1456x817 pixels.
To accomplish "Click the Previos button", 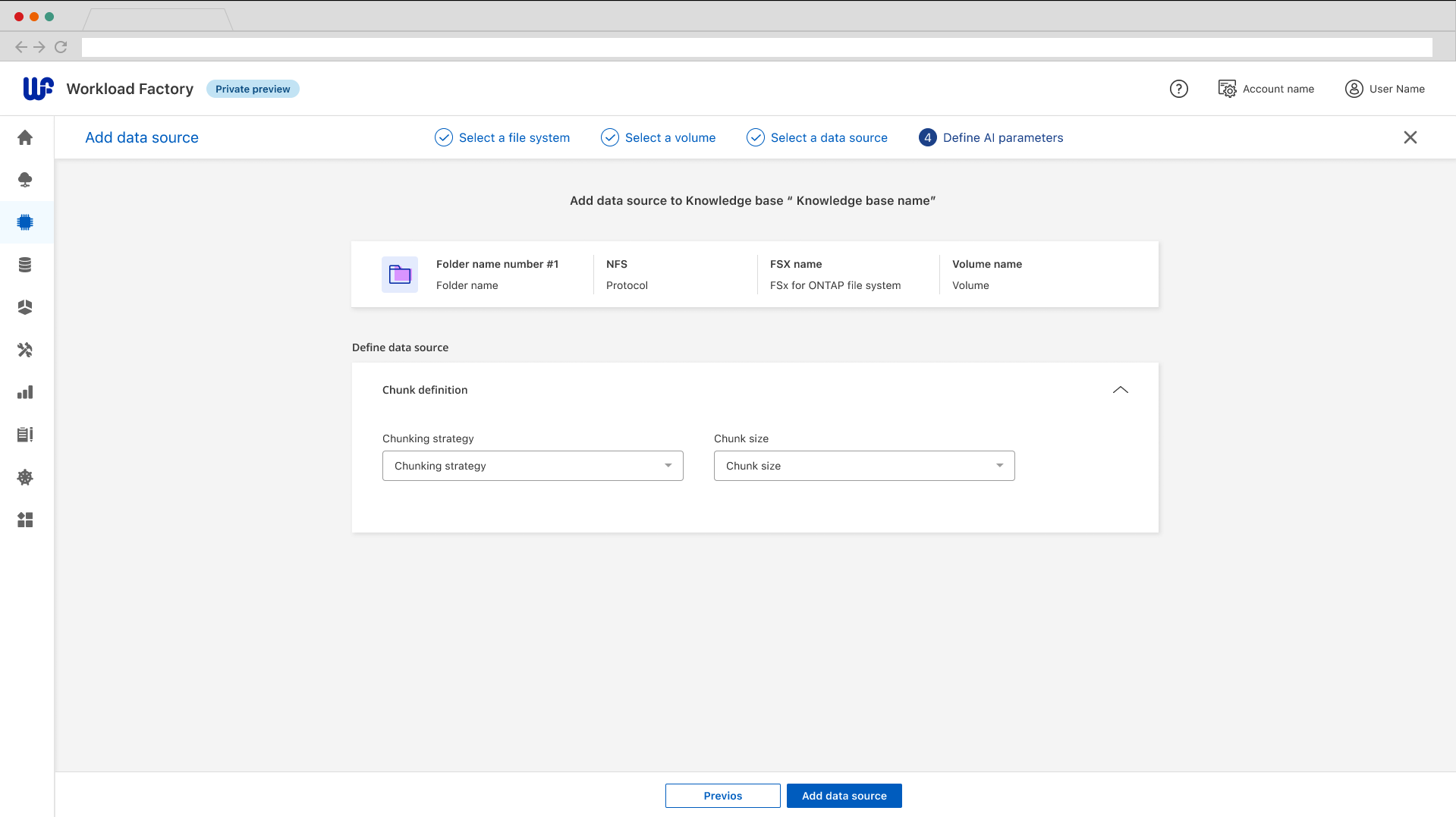I will (x=722, y=796).
